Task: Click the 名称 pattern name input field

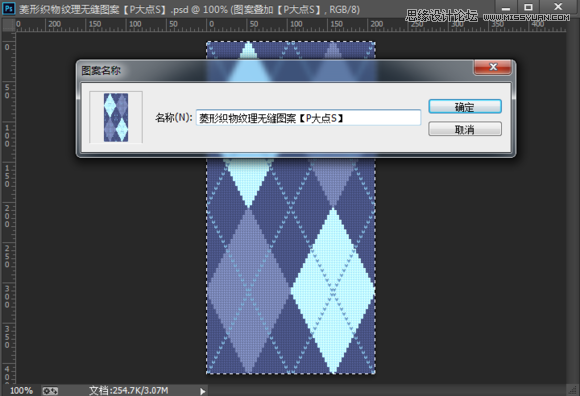Action: coord(308,118)
